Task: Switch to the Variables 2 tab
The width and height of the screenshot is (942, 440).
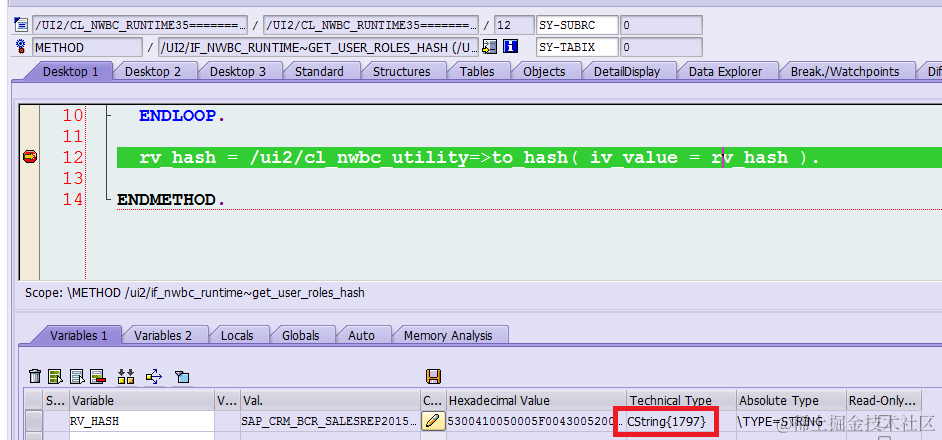Action: (x=163, y=335)
